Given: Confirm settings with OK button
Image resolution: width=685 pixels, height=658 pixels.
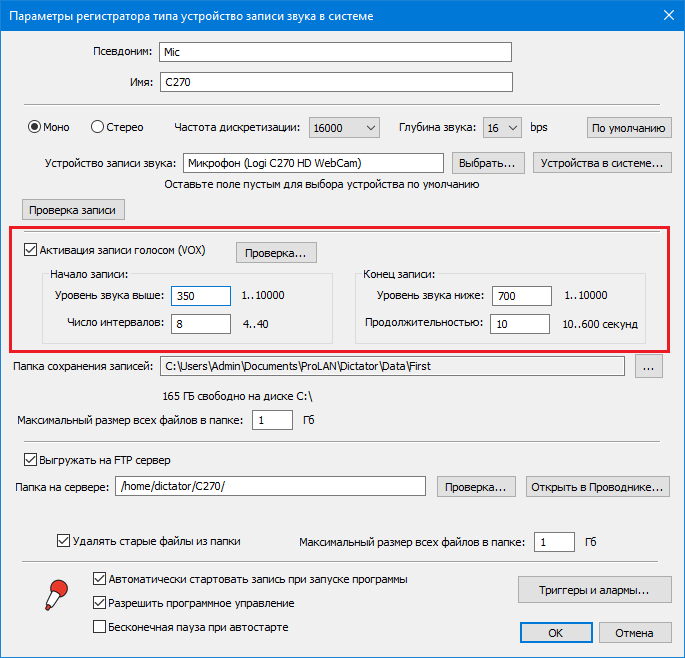Looking at the screenshot, I should pos(556,633).
